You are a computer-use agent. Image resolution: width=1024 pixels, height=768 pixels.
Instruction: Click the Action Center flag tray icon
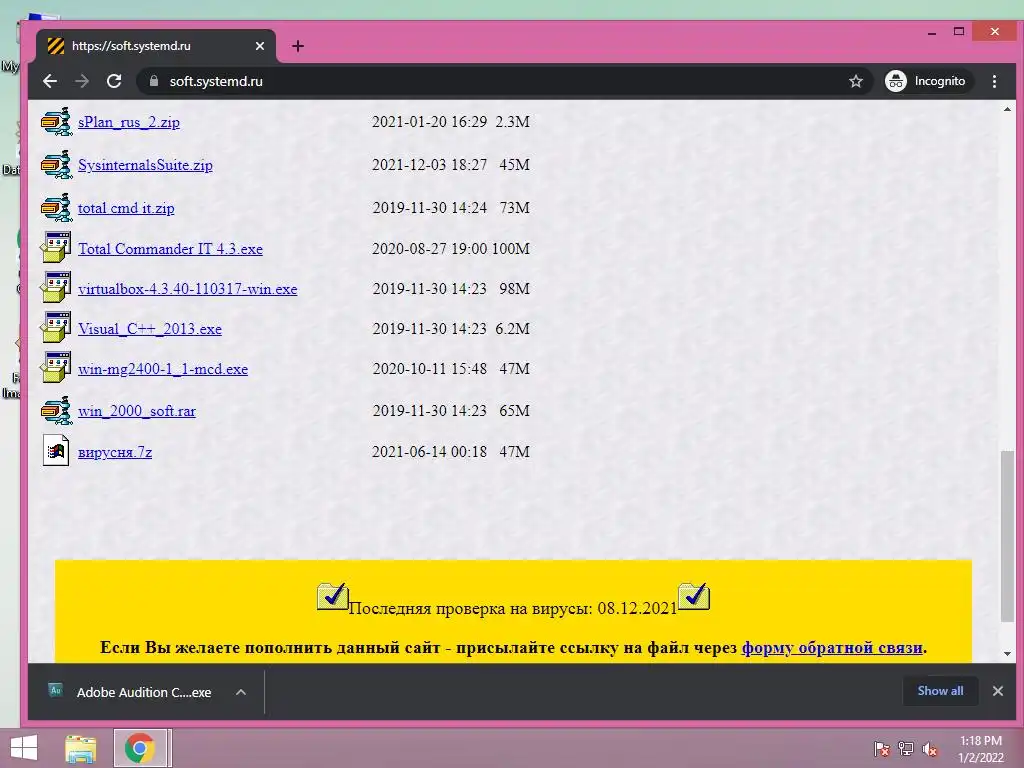(x=881, y=749)
